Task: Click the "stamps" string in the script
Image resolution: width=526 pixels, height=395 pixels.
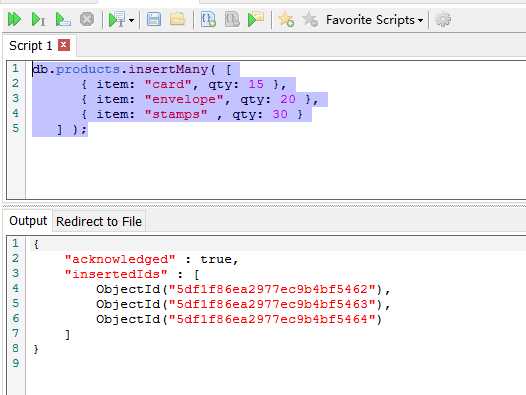Action: pyautogui.click(x=176, y=114)
